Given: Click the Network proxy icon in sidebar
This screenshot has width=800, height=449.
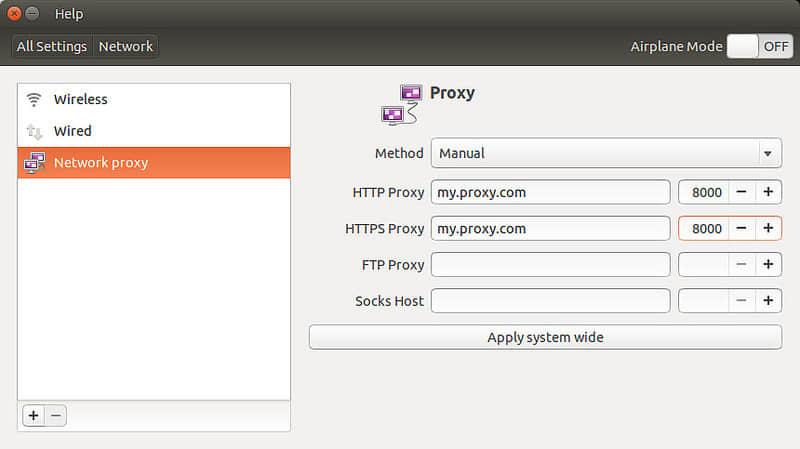Looking at the screenshot, I should point(35,162).
